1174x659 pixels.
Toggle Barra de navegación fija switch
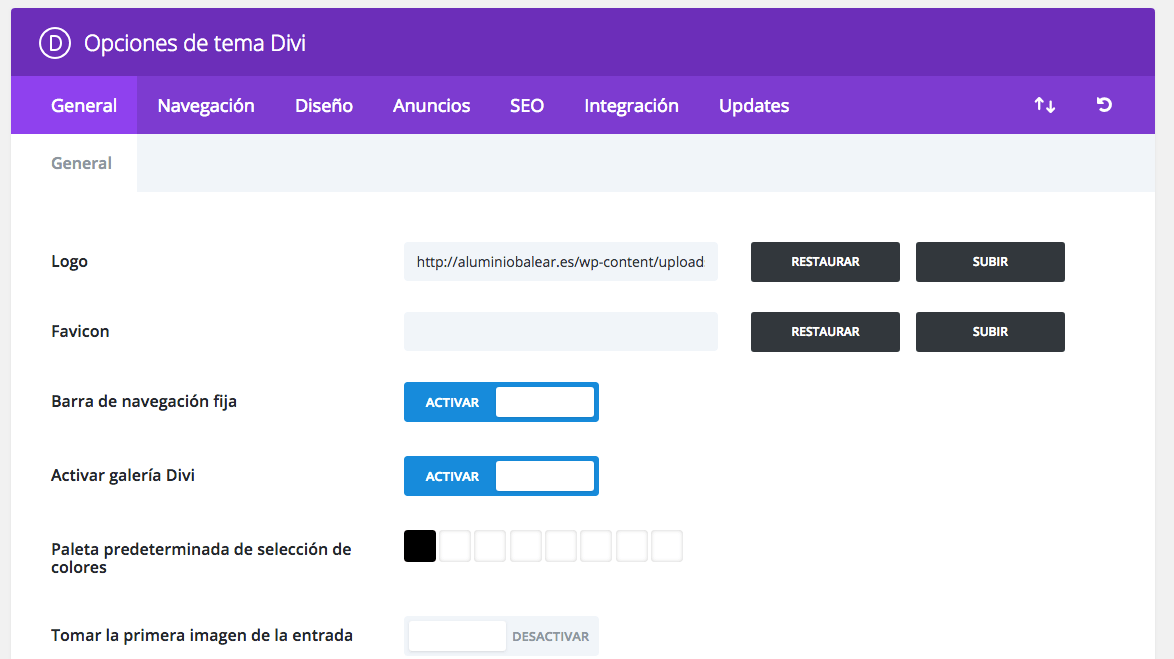click(x=501, y=402)
